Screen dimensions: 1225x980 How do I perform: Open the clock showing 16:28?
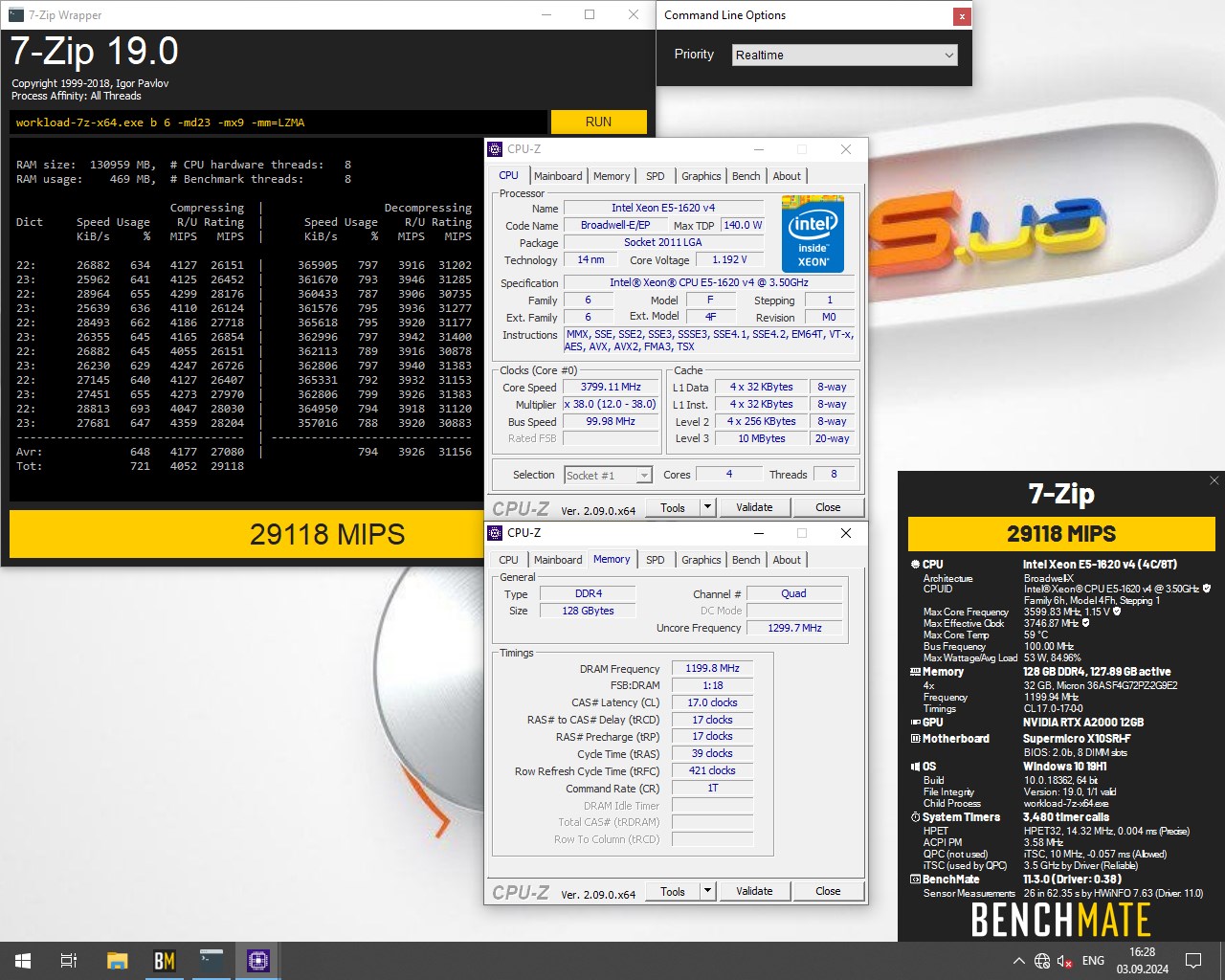coord(1142,961)
